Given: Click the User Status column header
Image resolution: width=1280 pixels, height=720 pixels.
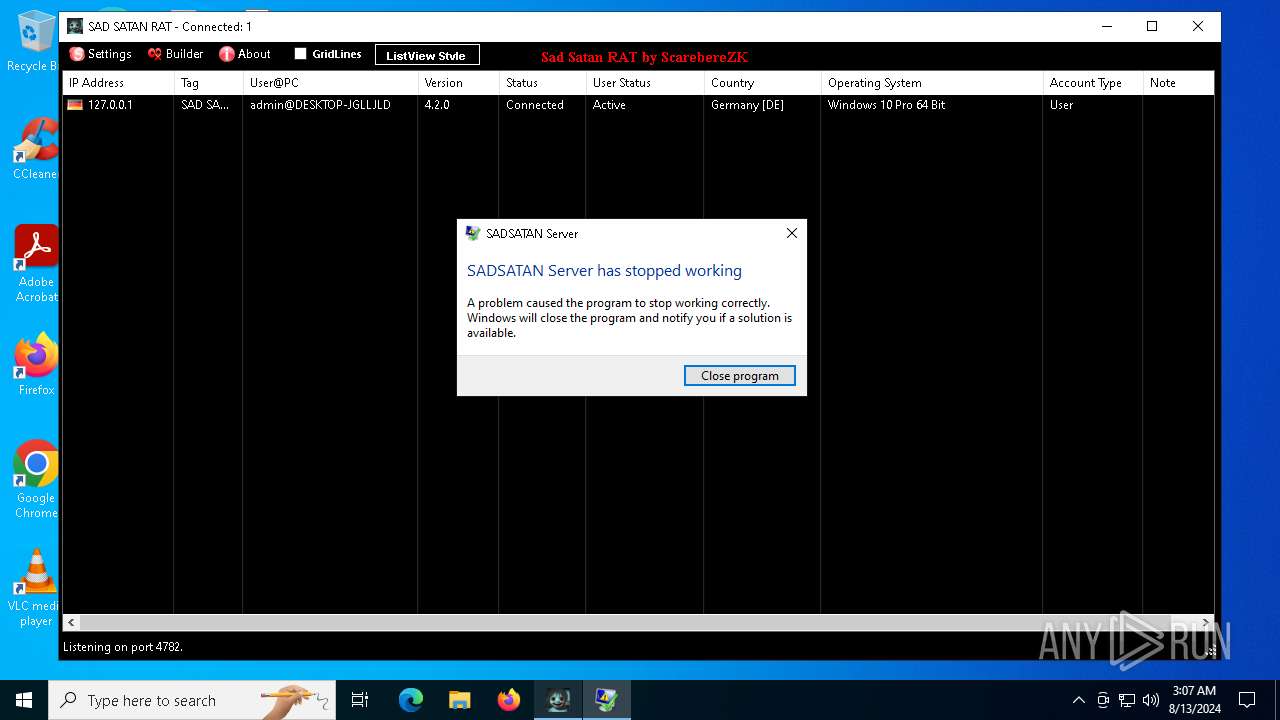Looking at the screenshot, I should tap(645, 83).
